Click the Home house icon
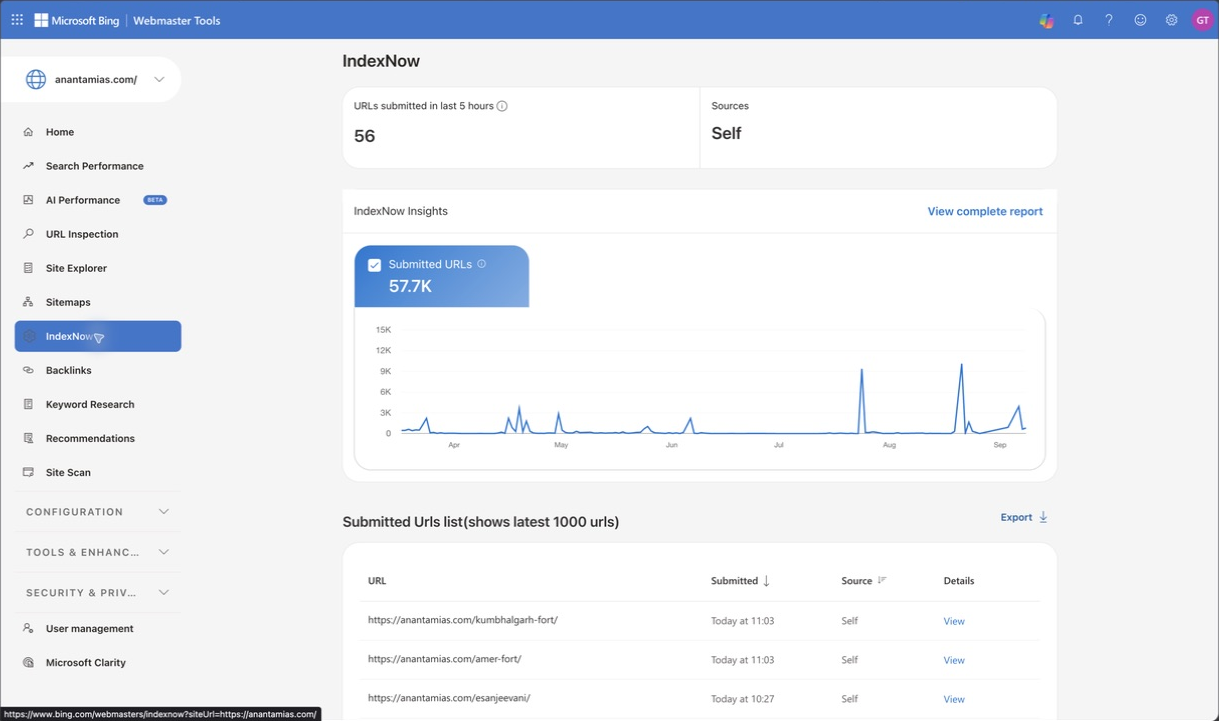The image size is (1219, 721). pos(28,132)
